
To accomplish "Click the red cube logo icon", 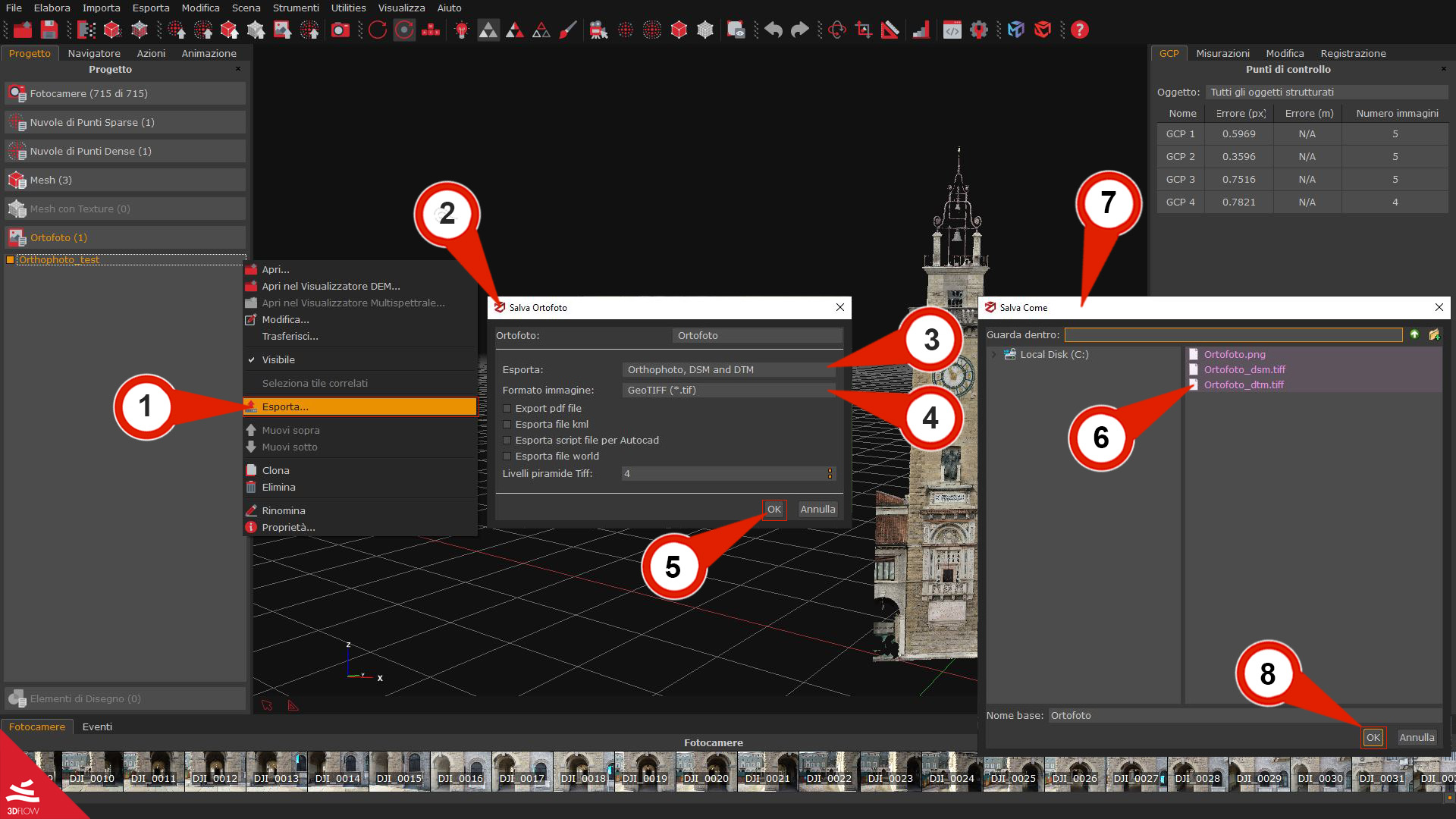I will coord(1043,30).
